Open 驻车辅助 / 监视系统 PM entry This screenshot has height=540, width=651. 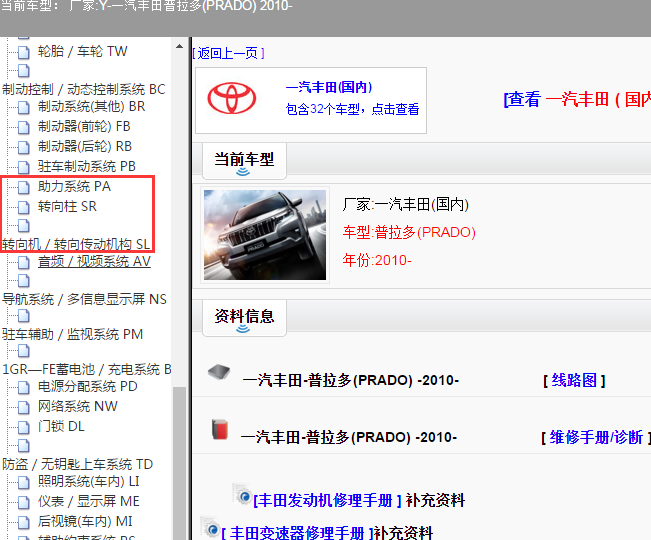(72, 334)
